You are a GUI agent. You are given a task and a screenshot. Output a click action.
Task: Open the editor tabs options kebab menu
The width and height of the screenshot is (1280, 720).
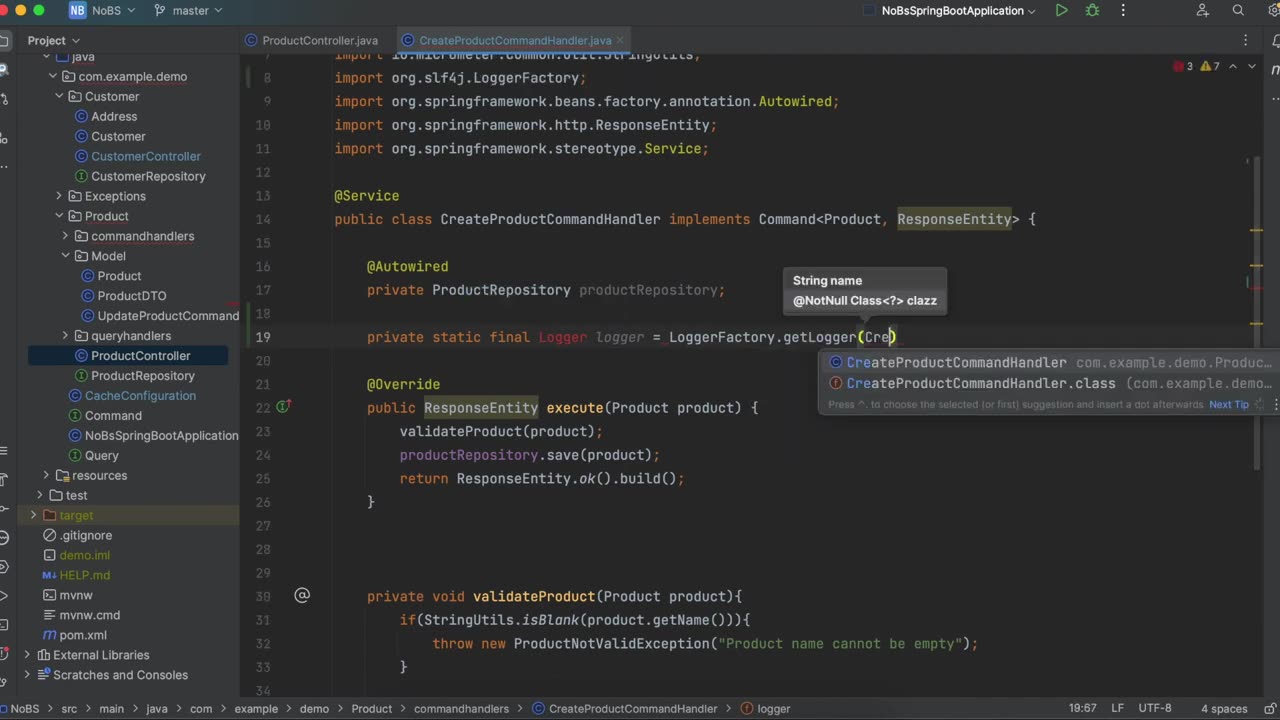coord(1245,41)
